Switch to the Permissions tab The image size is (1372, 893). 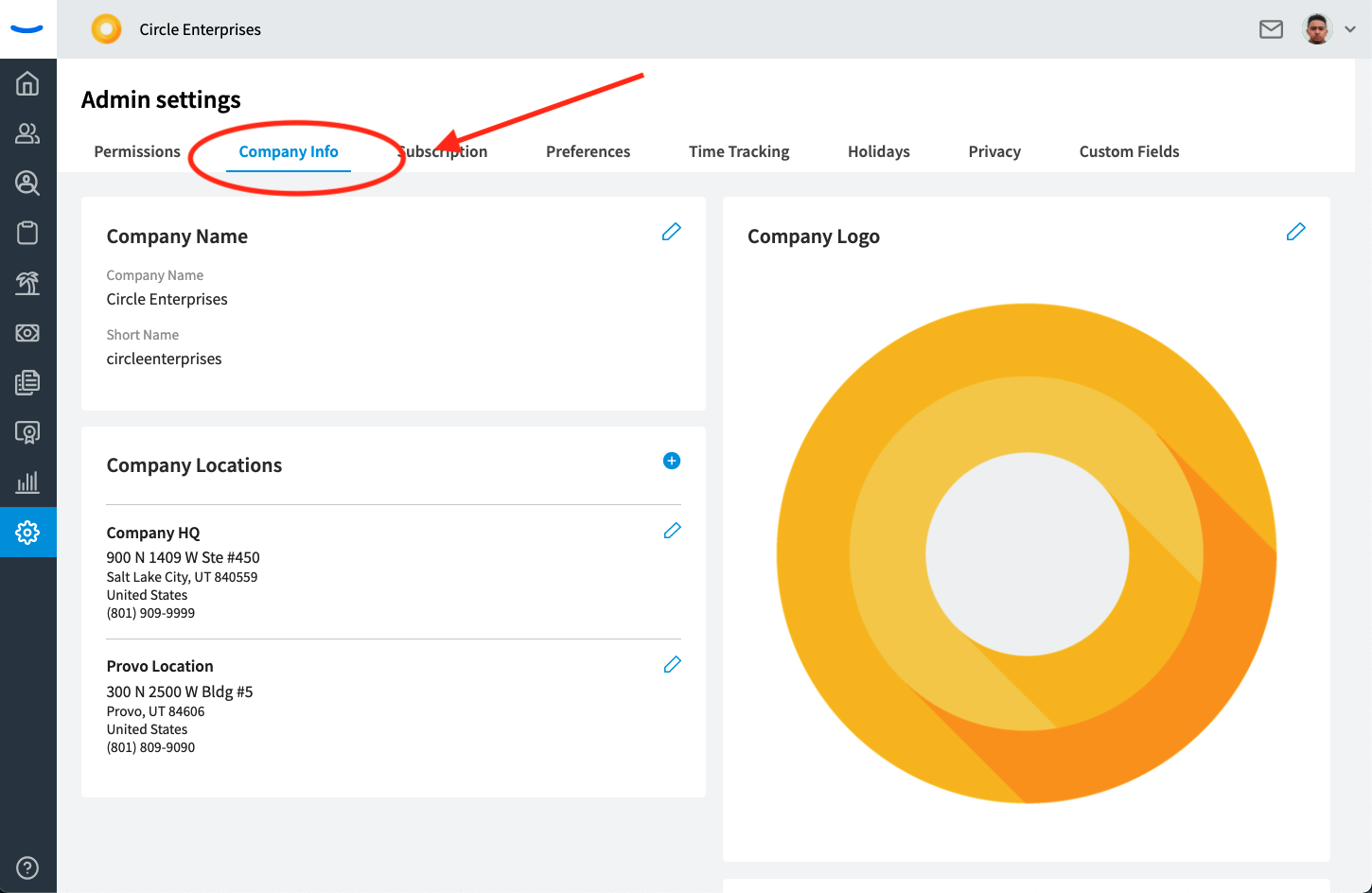[137, 151]
